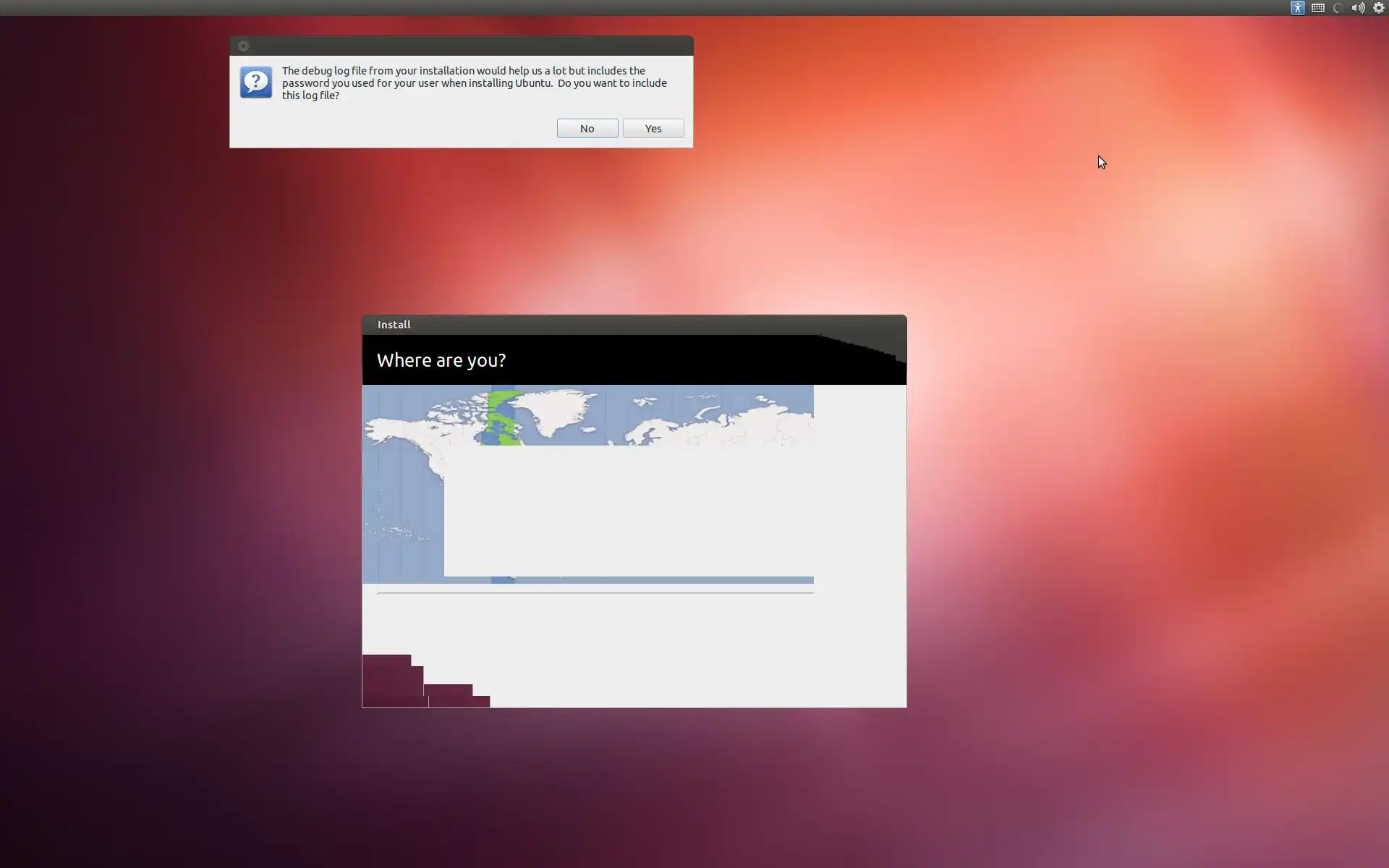The image size is (1389, 868).
Task: Select the green highlighted time zone strip
Action: pos(501,418)
